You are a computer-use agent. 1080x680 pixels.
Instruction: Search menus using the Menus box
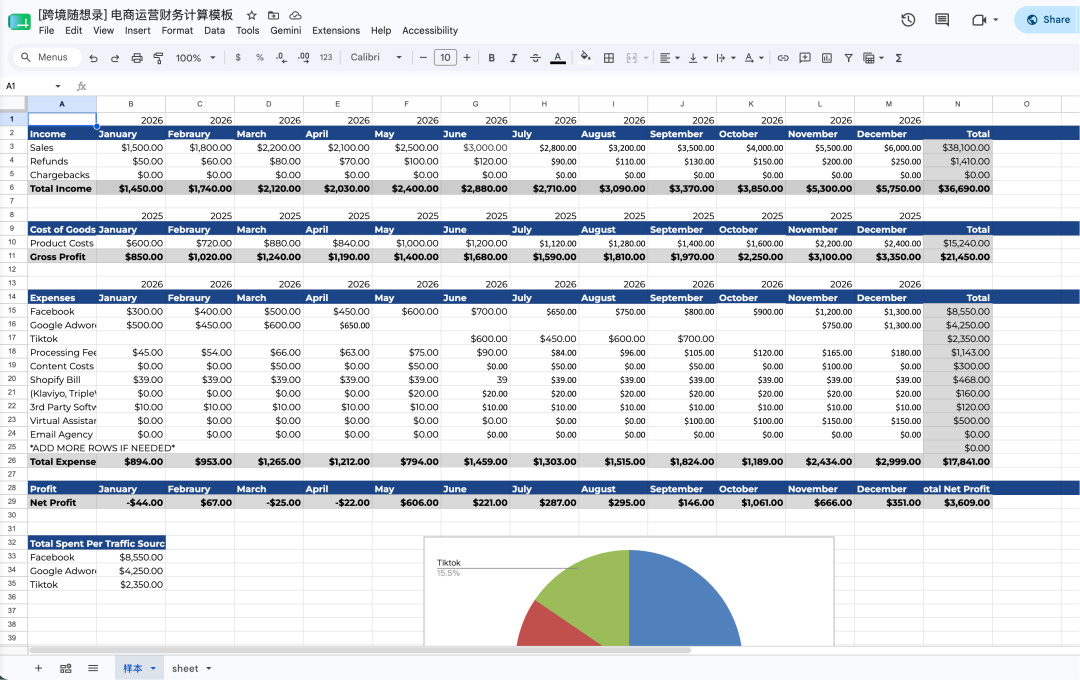click(46, 58)
